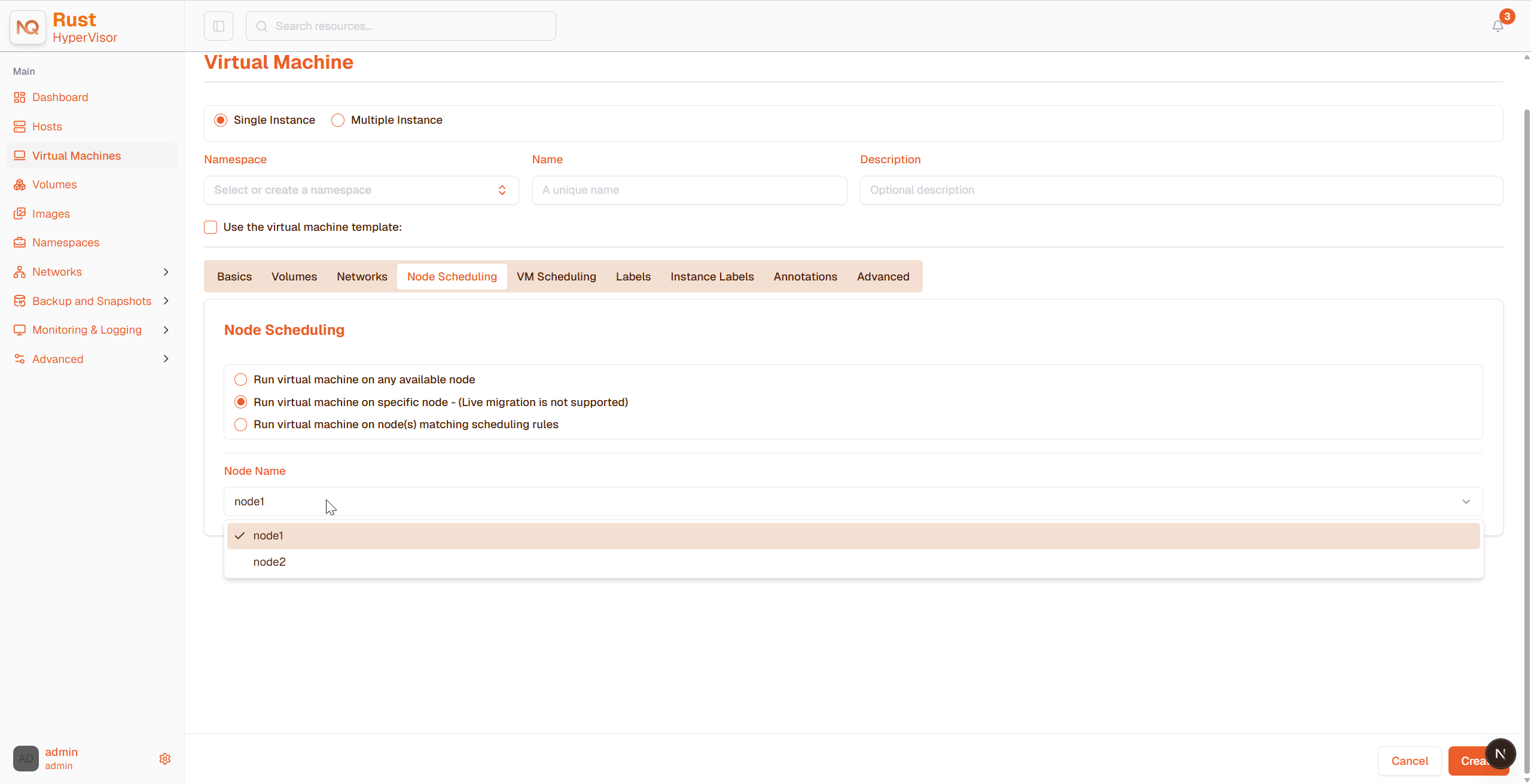Image resolution: width=1531 pixels, height=784 pixels.
Task: Expand the Monitoring & Logging chevron
Action: [x=166, y=330]
